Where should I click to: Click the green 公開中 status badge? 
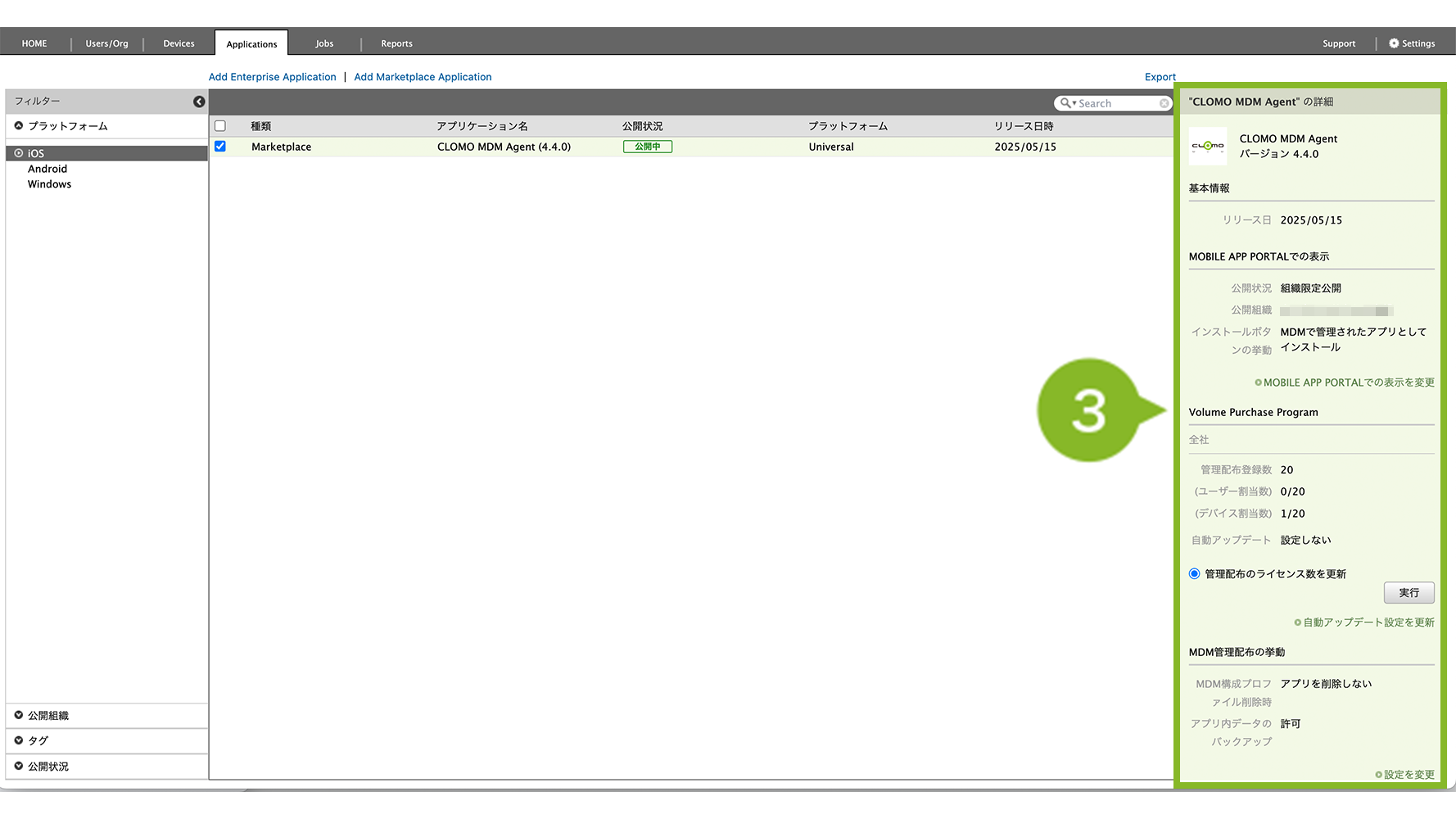click(647, 147)
